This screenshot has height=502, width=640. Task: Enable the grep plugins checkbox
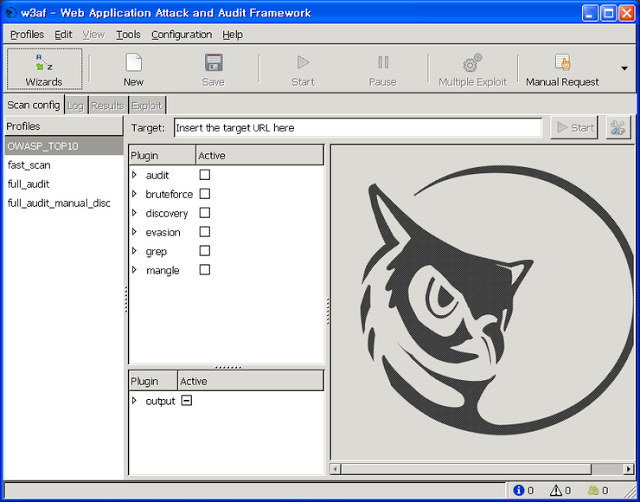(204, 251)
